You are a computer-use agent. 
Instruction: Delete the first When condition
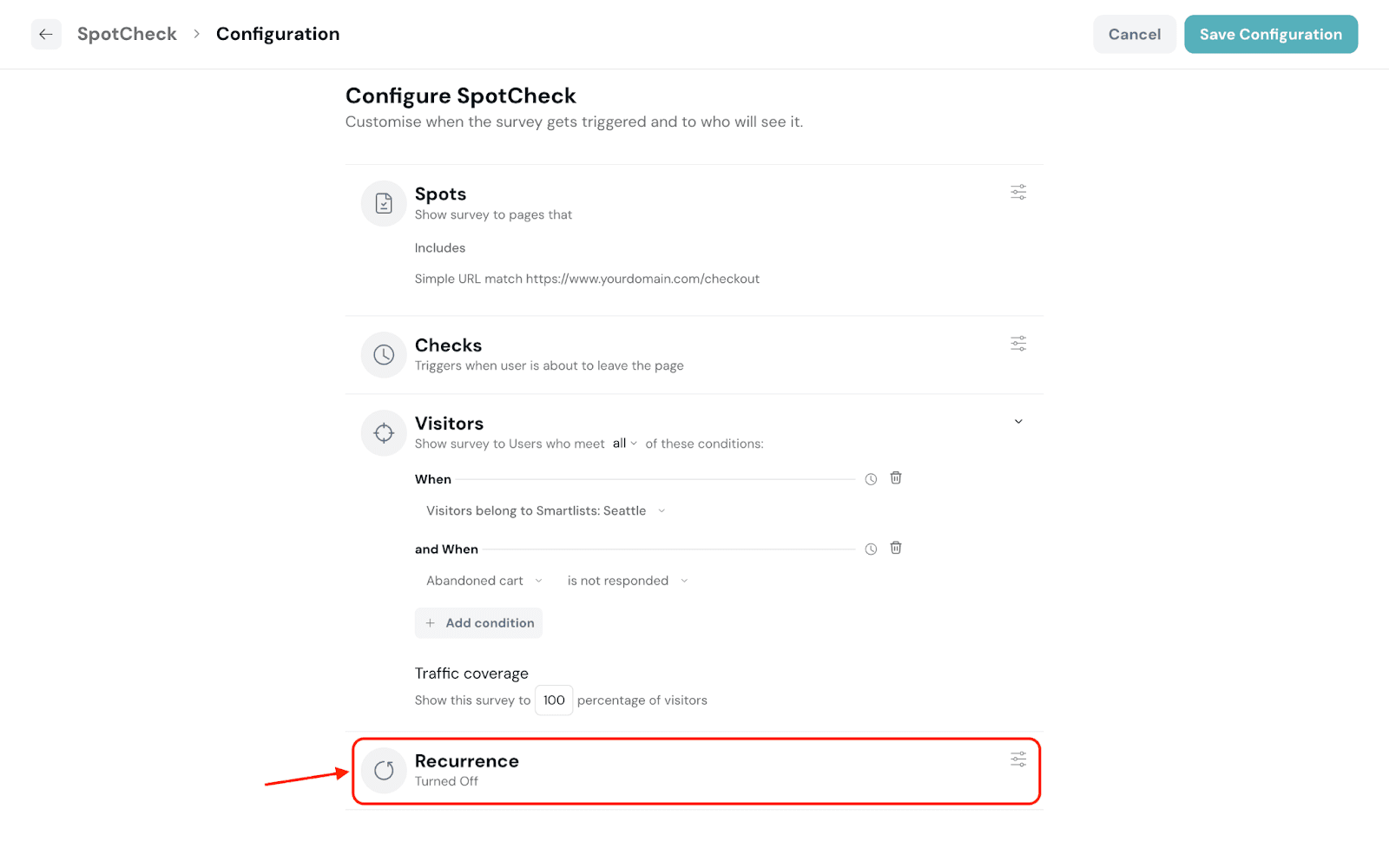pos(896,478)
